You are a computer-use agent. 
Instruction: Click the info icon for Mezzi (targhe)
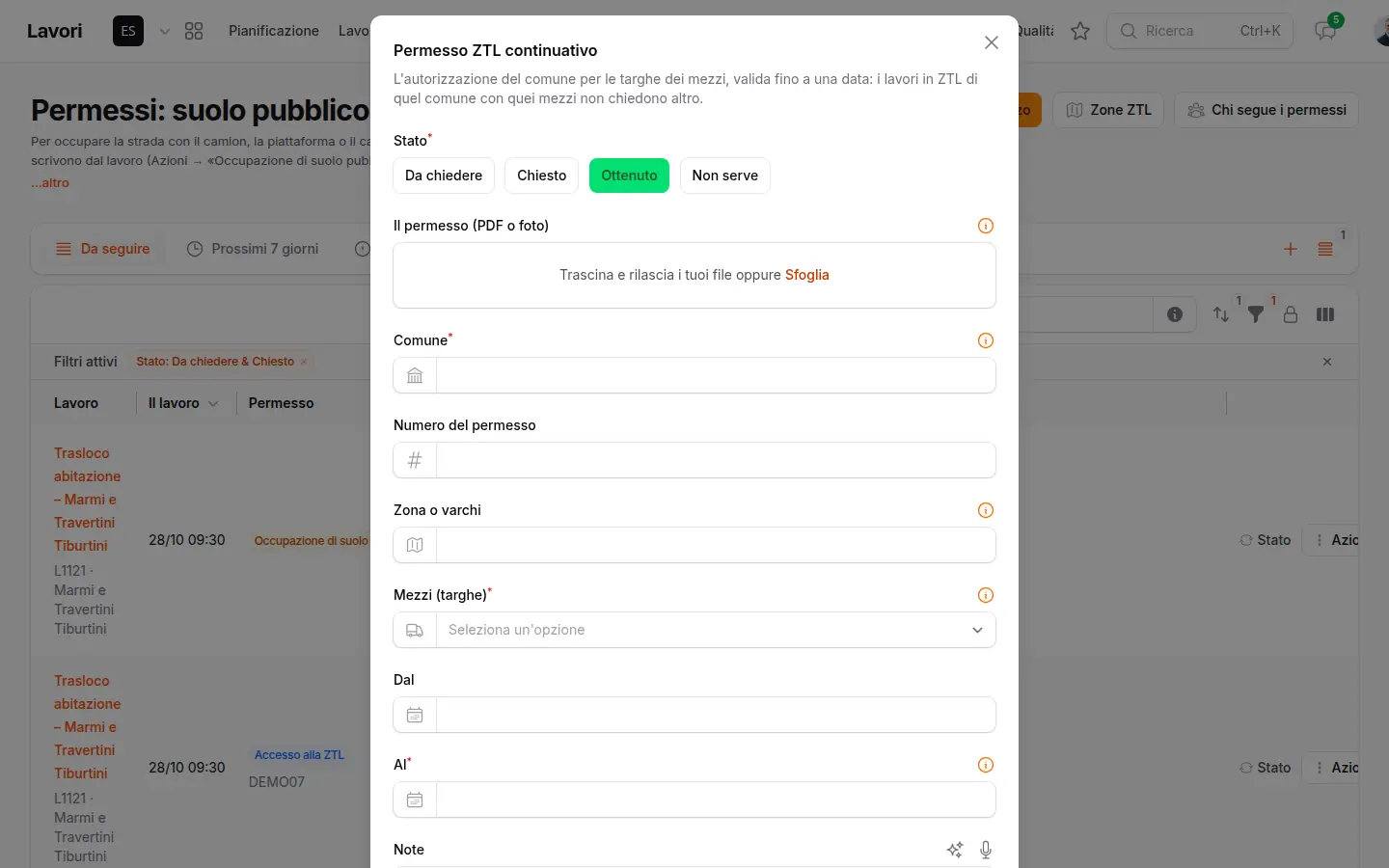pyautogui.click(x=986, y=595)
